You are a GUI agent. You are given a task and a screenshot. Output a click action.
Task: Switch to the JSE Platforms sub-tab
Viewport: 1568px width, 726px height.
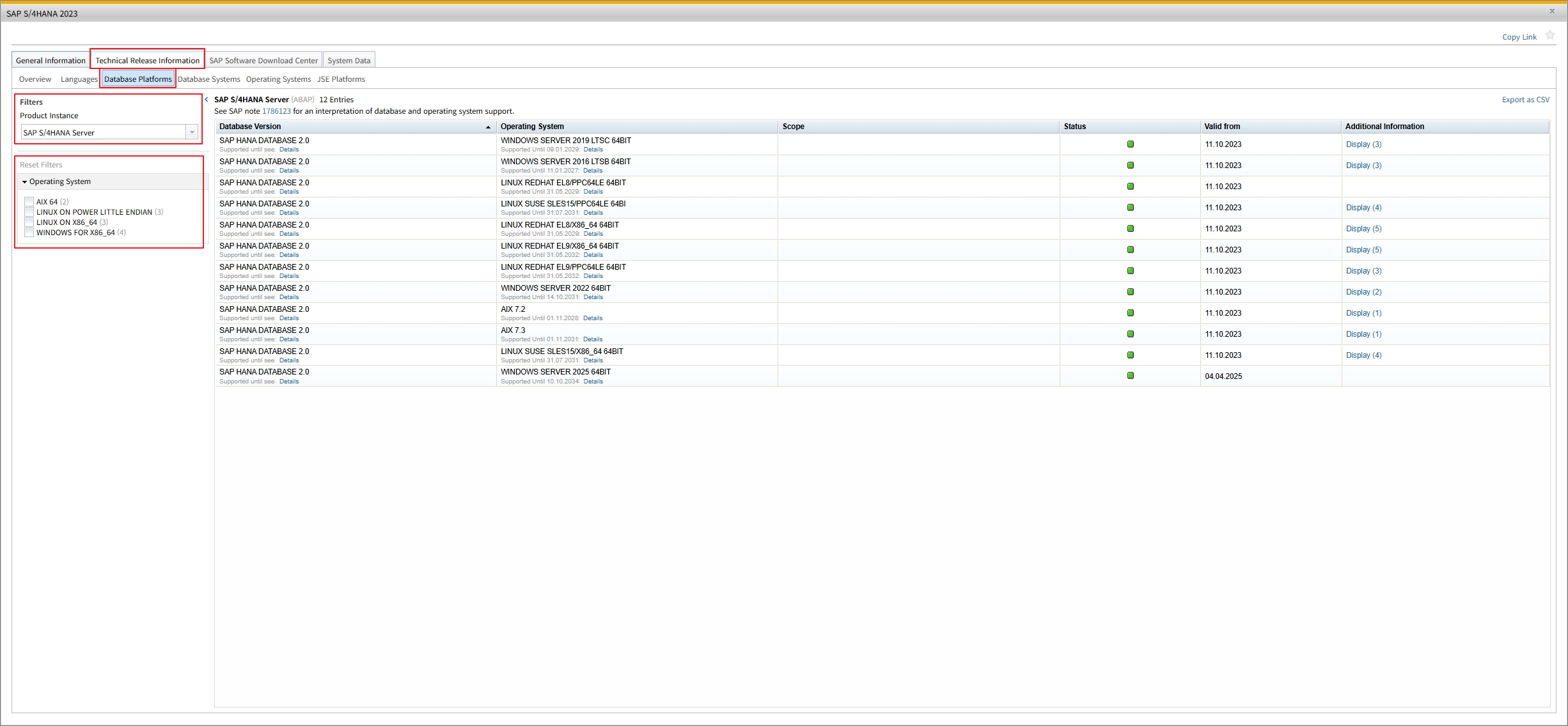pyautogui.click(x=341, y=79)
